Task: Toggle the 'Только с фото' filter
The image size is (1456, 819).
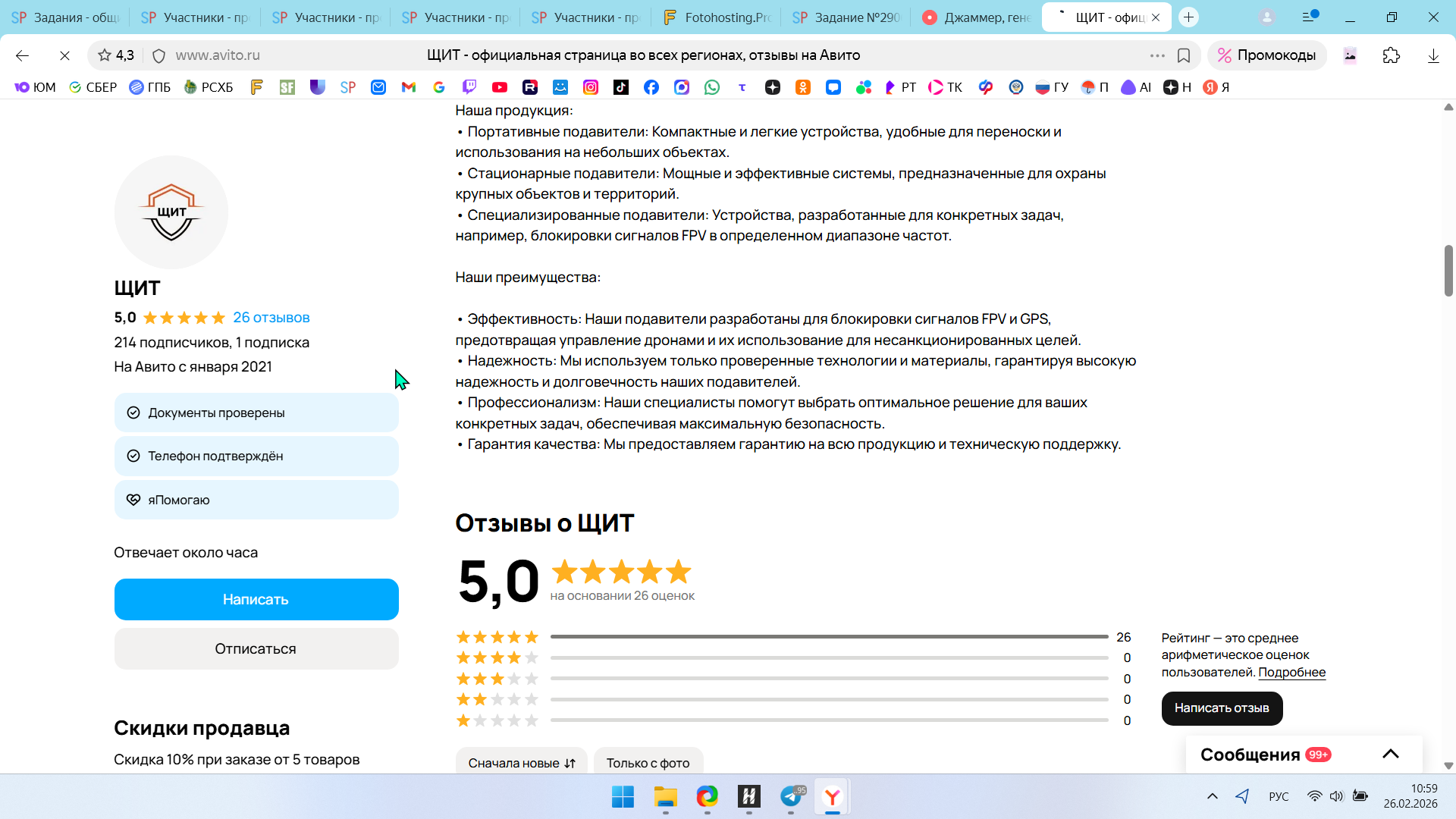Action: pyautogui.click(x=648, y=762)
